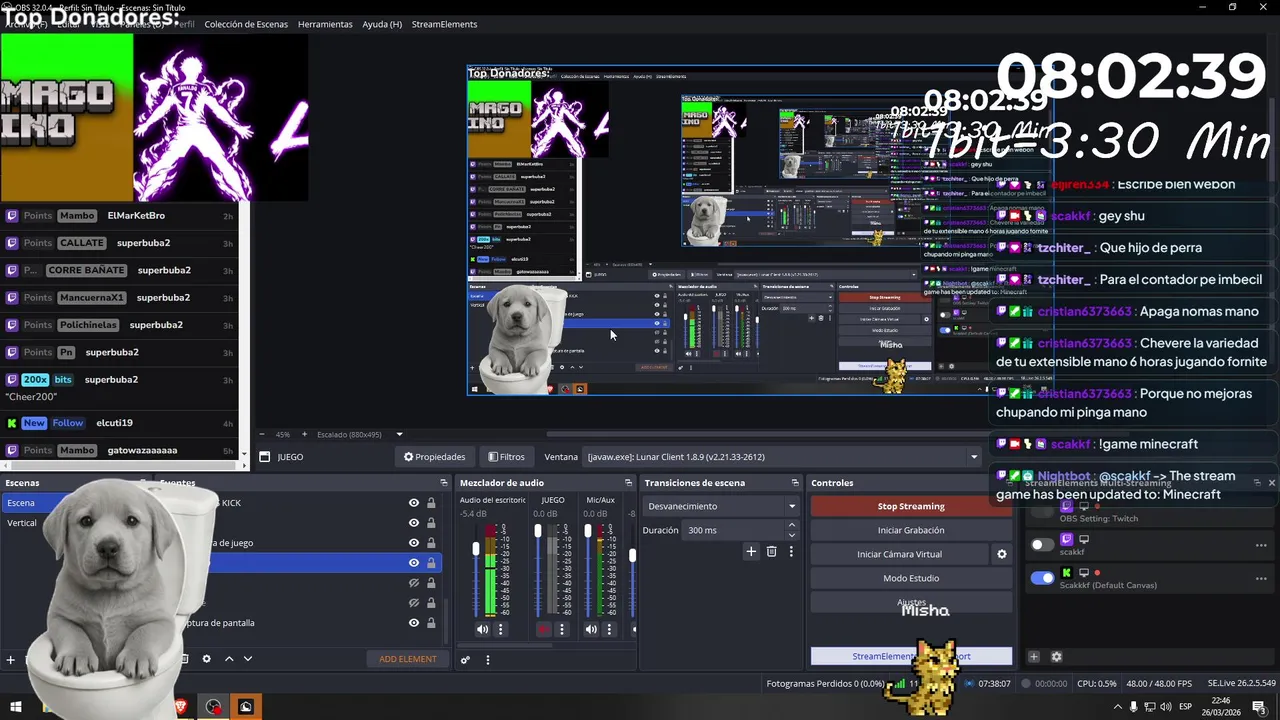Open transition properties three-dot menu
The width and height of the screenshot is (1280, 720).
coord(791,551)
